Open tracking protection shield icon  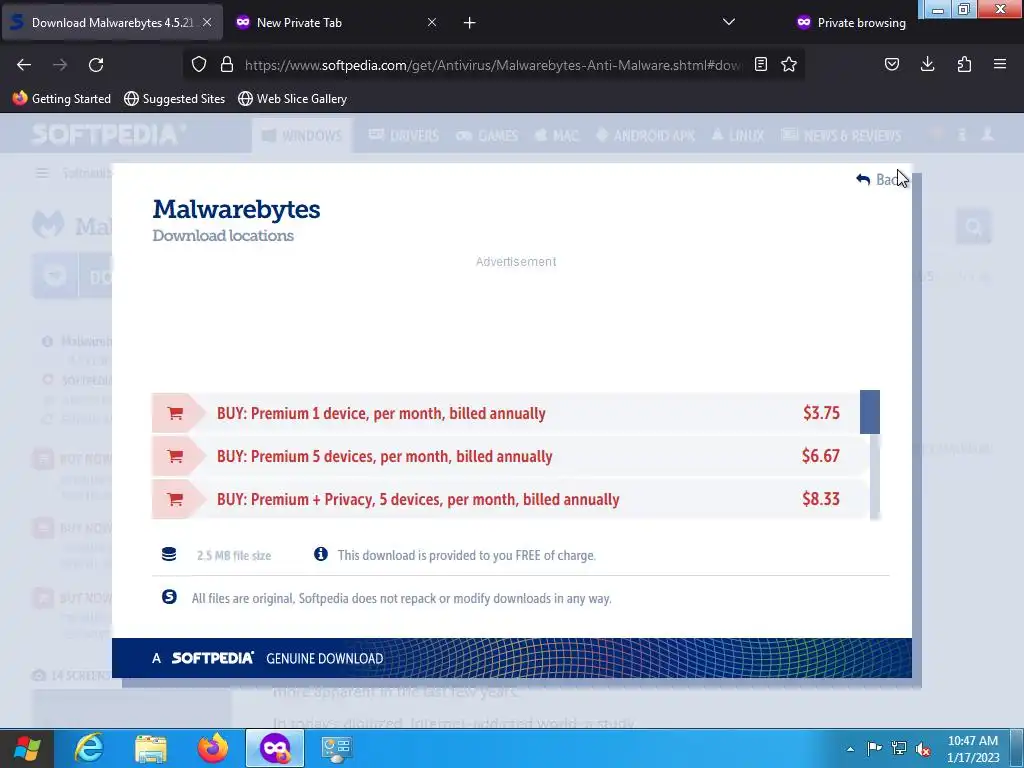199,64
